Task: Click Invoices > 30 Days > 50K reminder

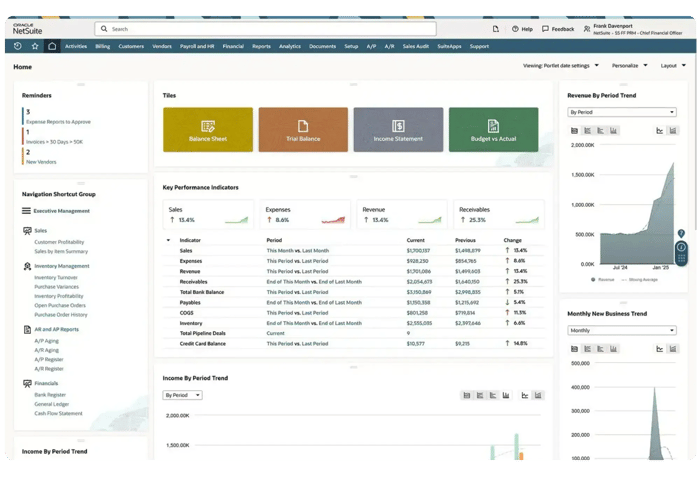Action: (54, 141)
